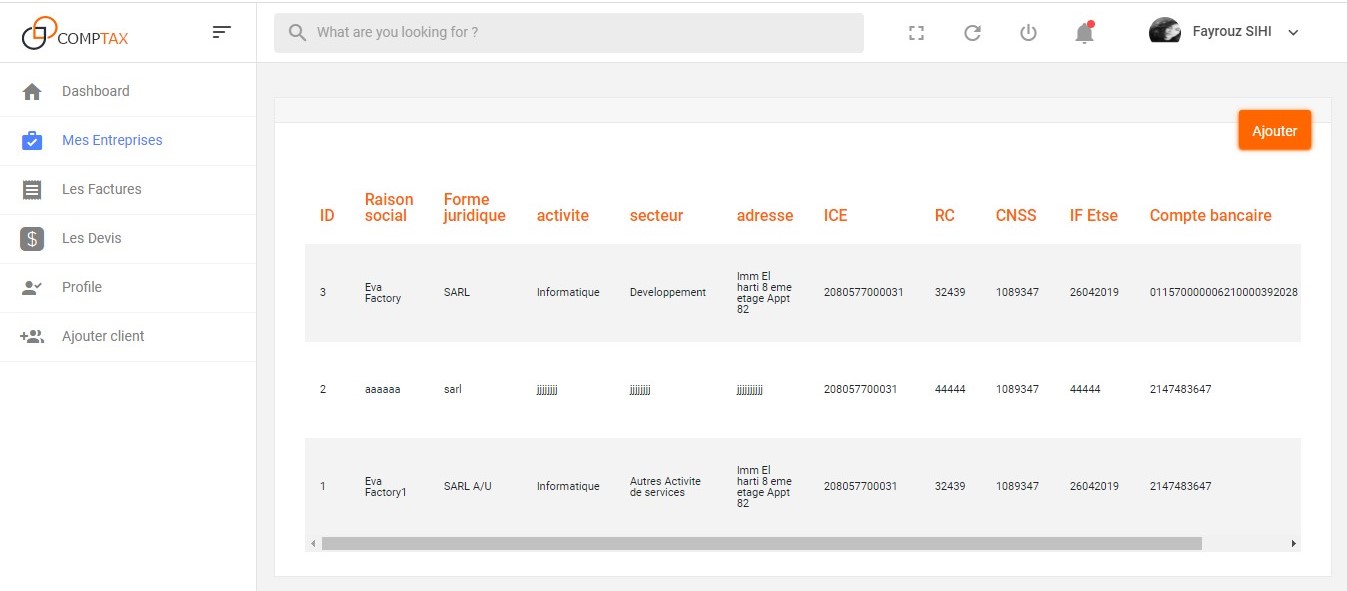Click the Raison social column header

389,207
